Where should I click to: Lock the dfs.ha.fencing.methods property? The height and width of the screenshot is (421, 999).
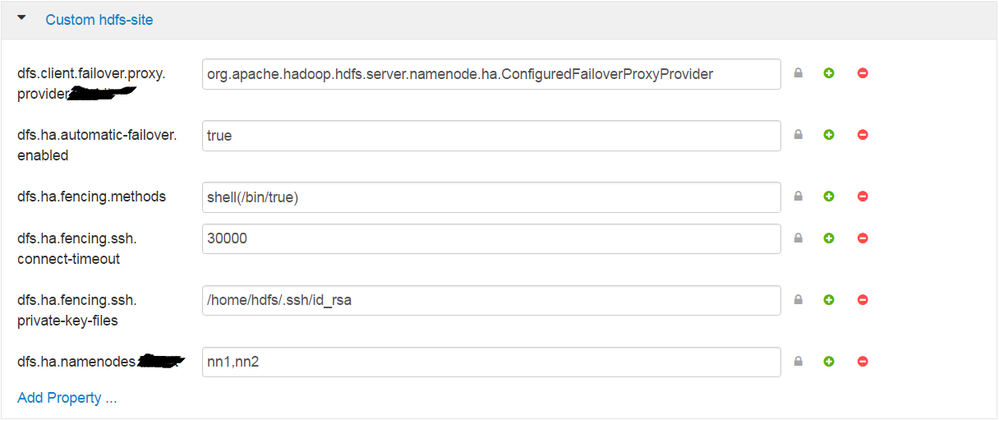pos(798,196)
